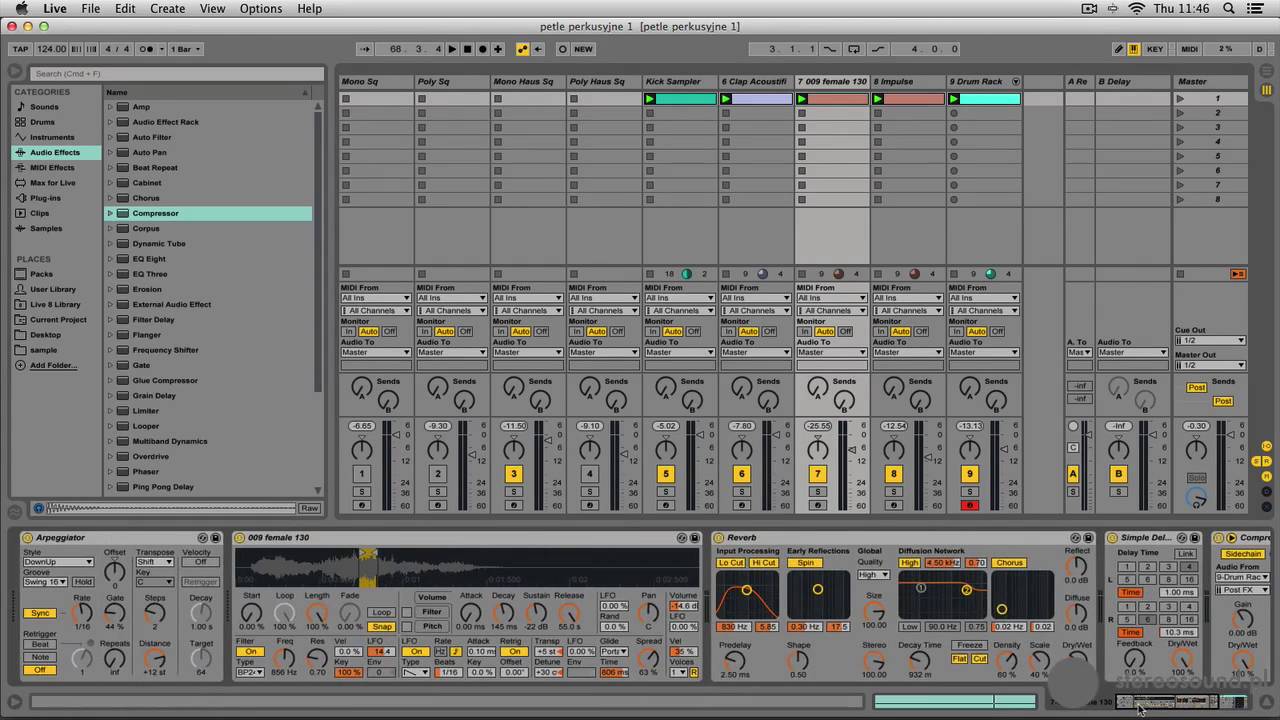Screen dimensions: 1280x720
Task: Open the Transpose dropdown showing Shift
Action: (155, 562)
